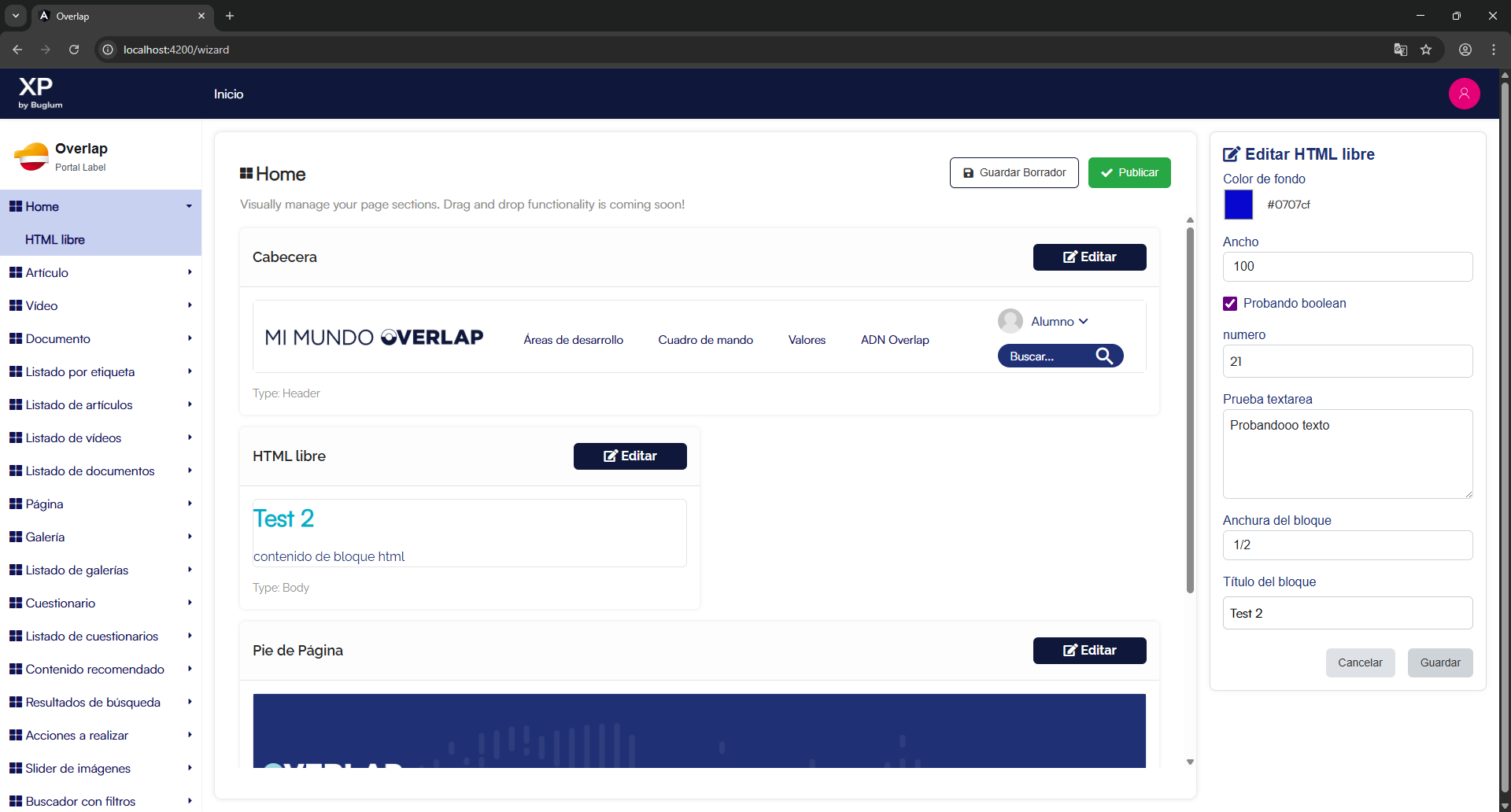
Task: Open the blue Color de fondo swatch
Action: (1238, 205)
